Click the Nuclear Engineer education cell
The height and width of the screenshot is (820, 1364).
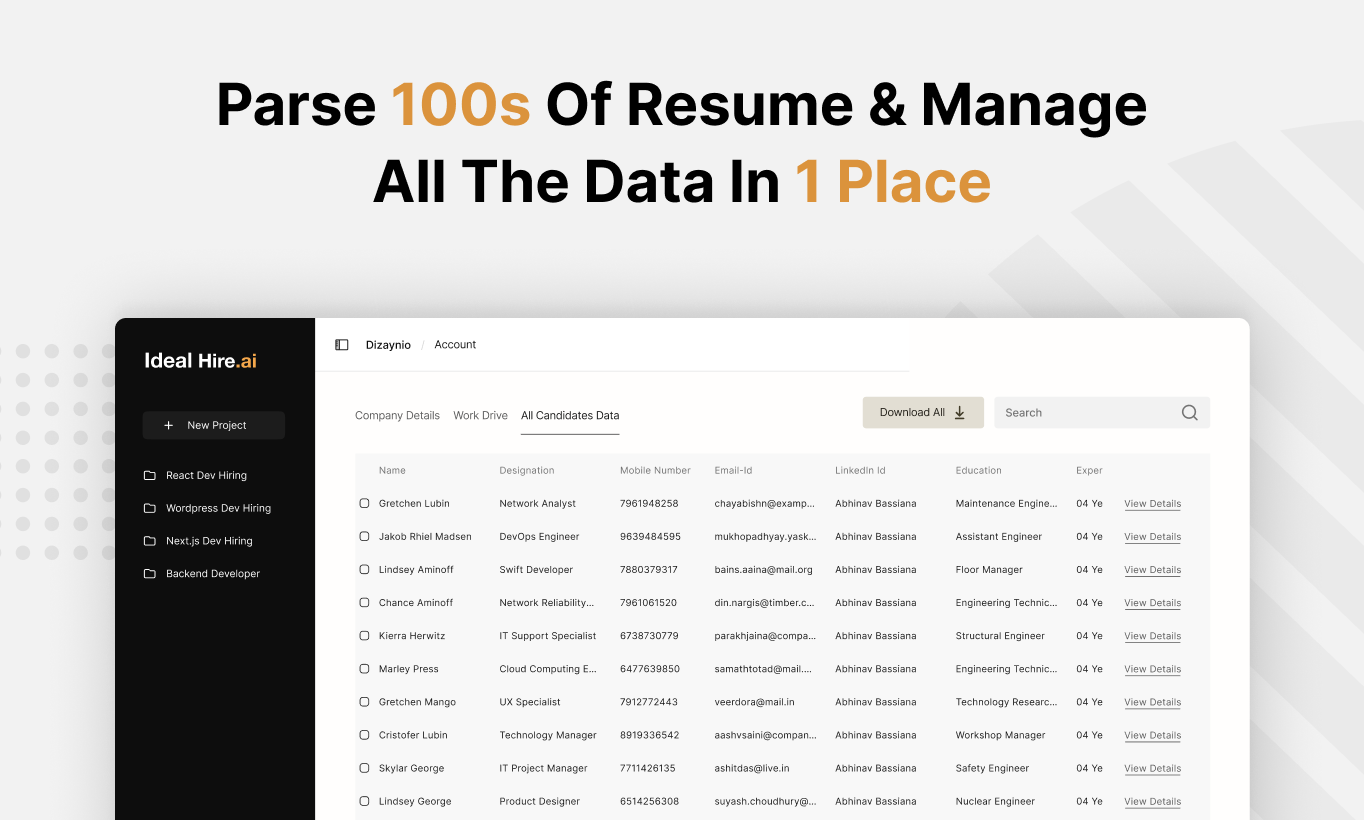[x=995, y=801]
